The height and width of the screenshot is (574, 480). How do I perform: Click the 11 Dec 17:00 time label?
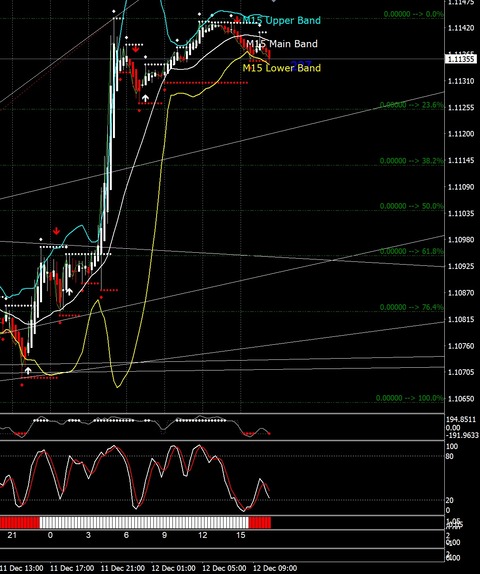(x=72, y=569)
